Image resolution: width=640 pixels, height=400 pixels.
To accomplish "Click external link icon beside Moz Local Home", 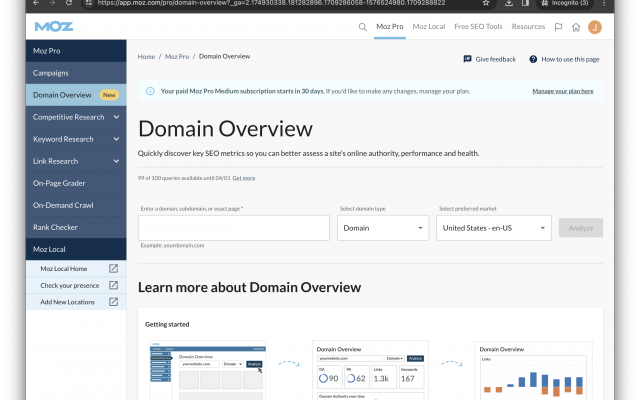I will (113, 269).
